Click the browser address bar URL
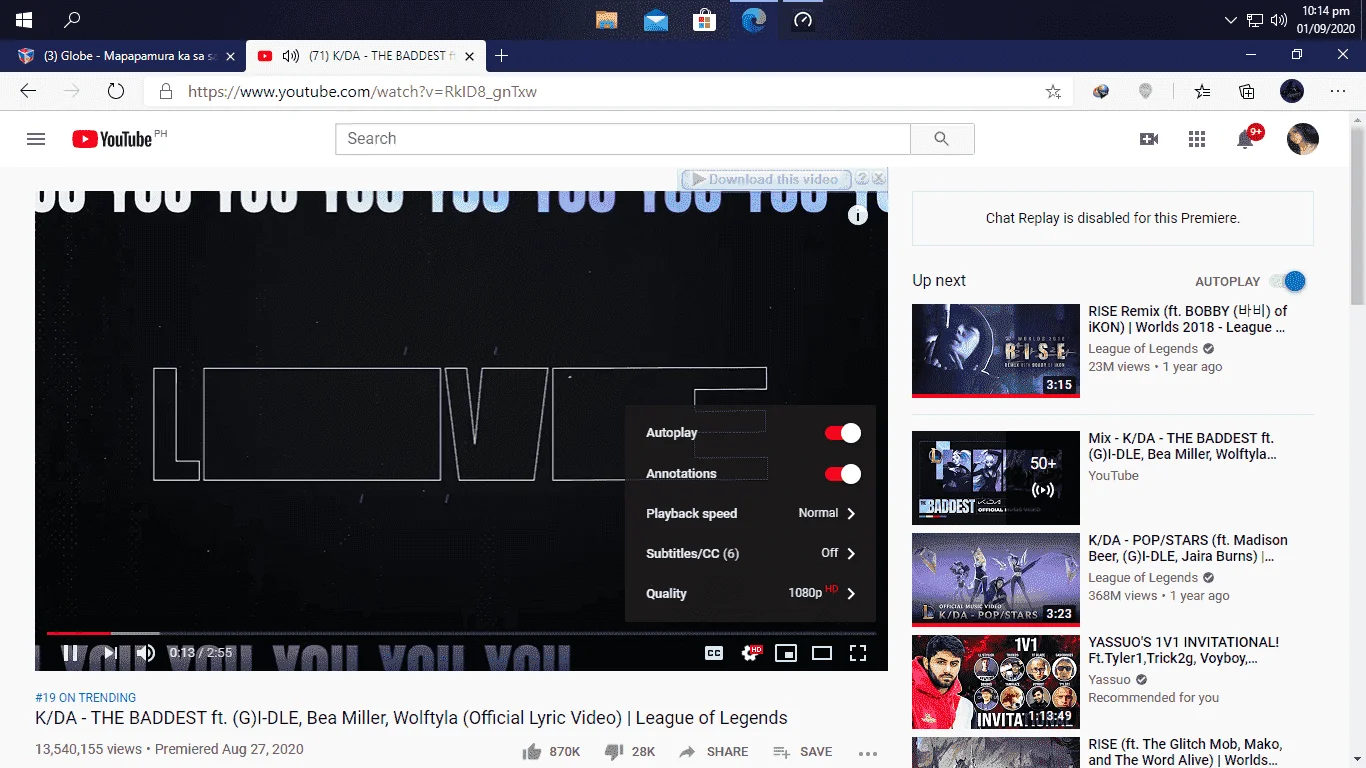1366x768 pixels. 363,92
